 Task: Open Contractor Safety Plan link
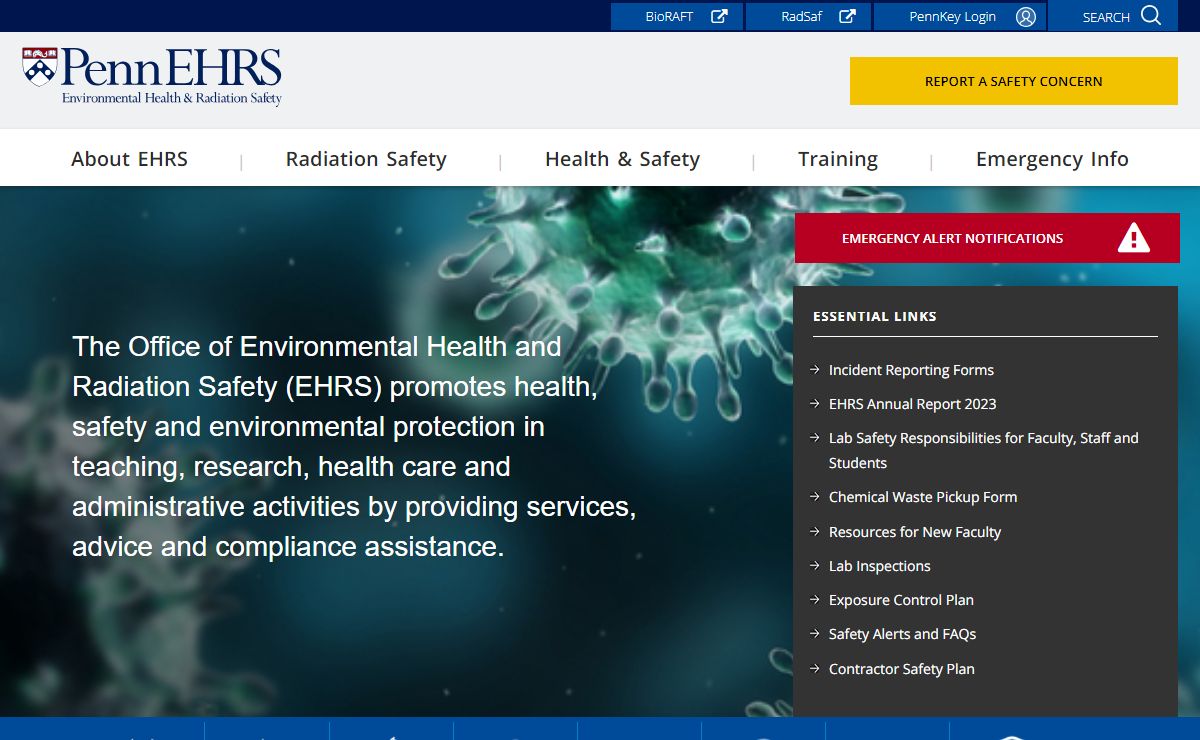(x=902, y=669)
